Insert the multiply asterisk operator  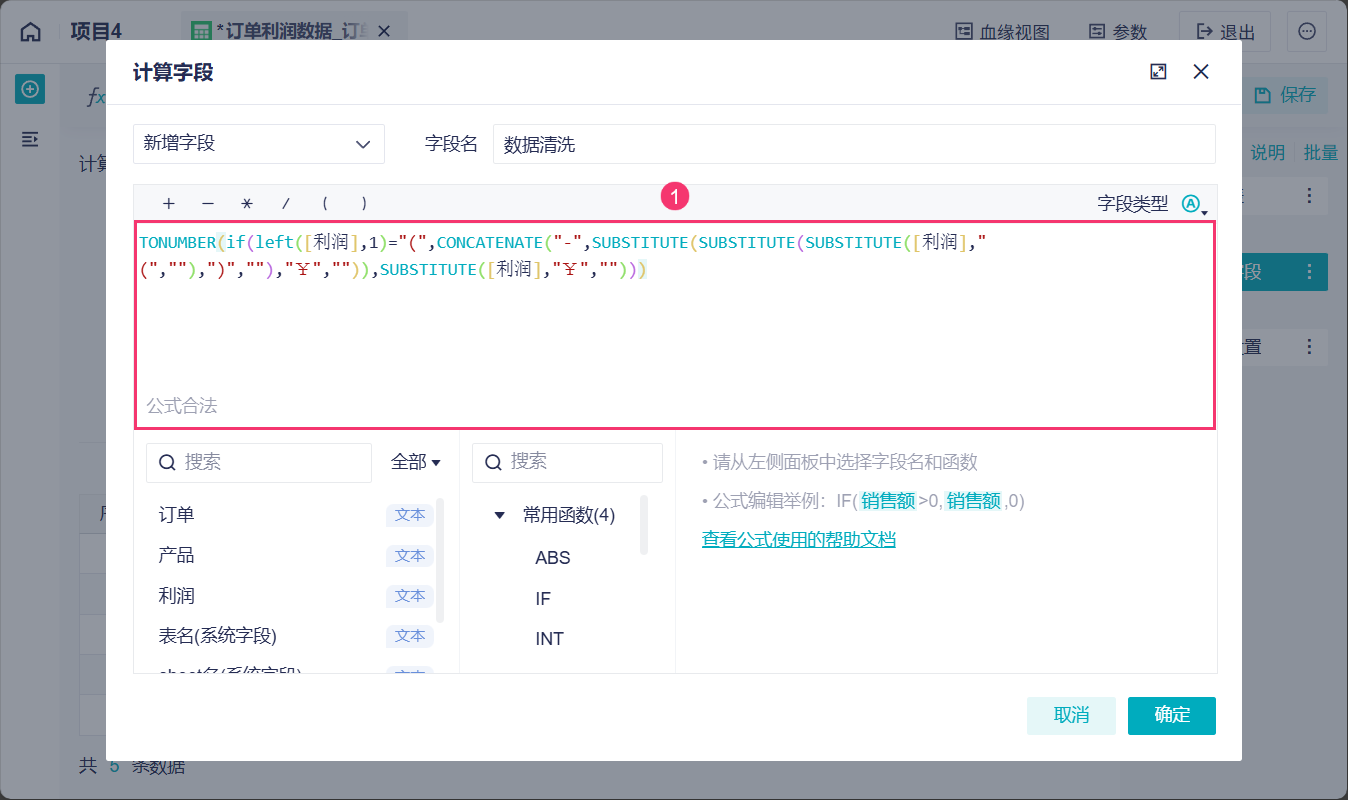click(x=247, y=203)
